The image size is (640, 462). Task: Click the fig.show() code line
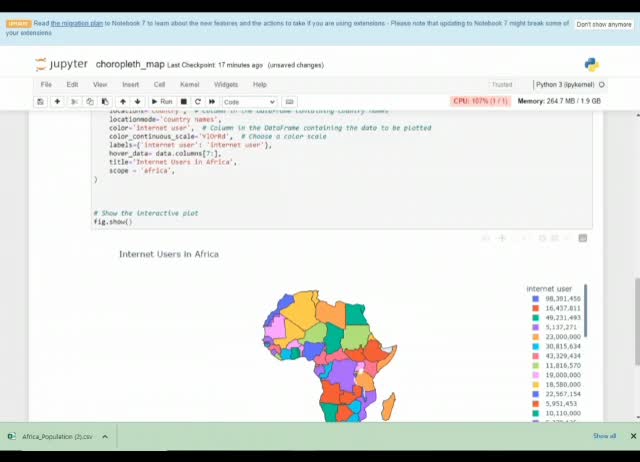(113, 222)
